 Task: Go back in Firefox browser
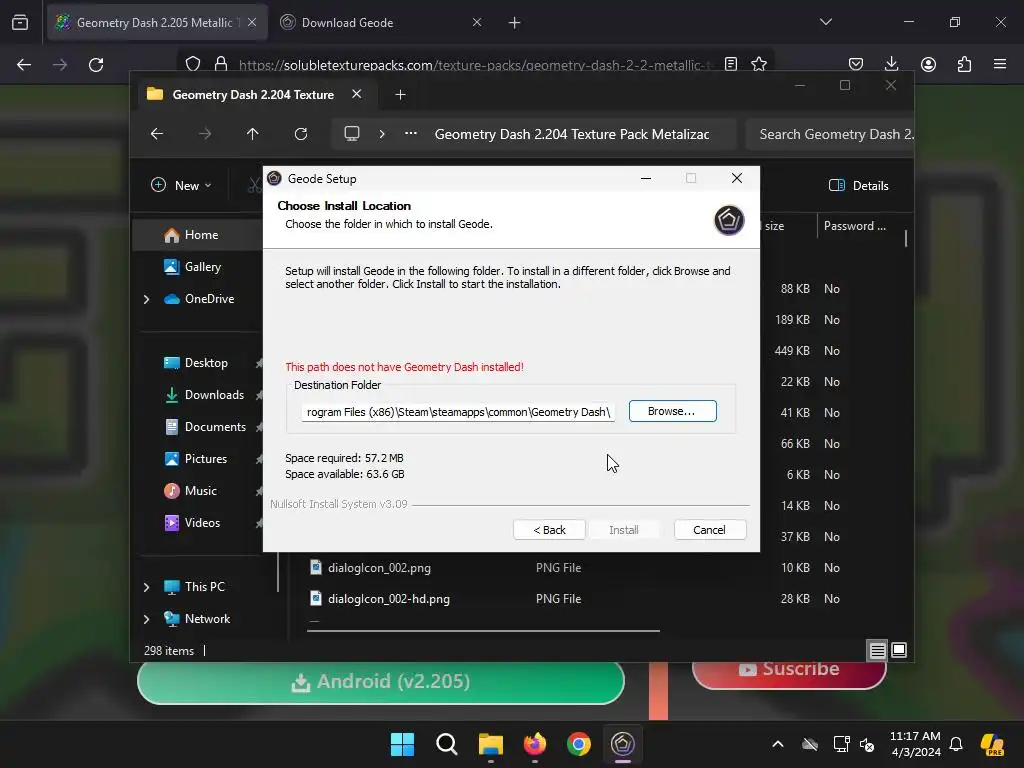24,65
